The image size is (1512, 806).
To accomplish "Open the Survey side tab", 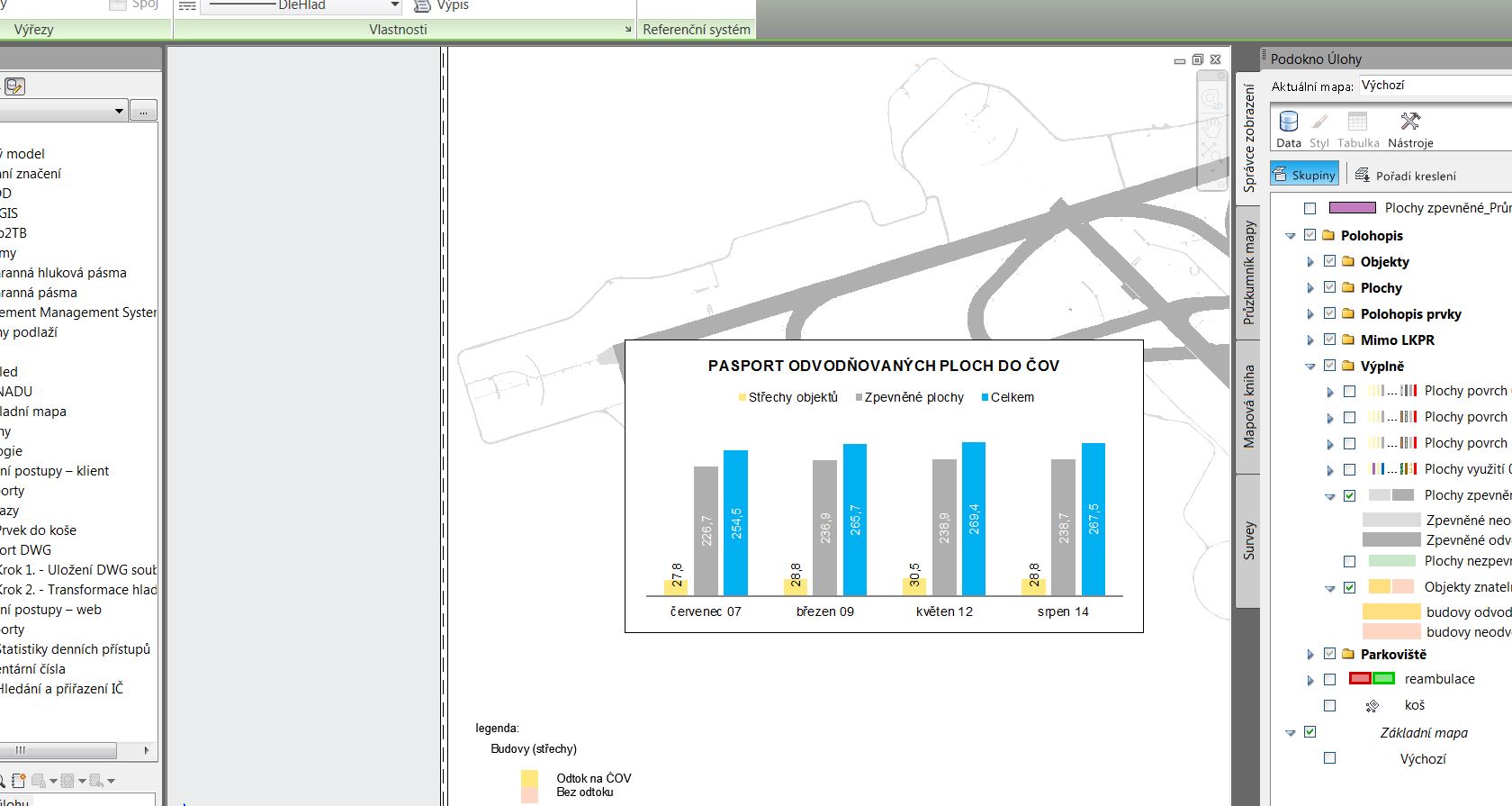I will [x=1248, y=540].
